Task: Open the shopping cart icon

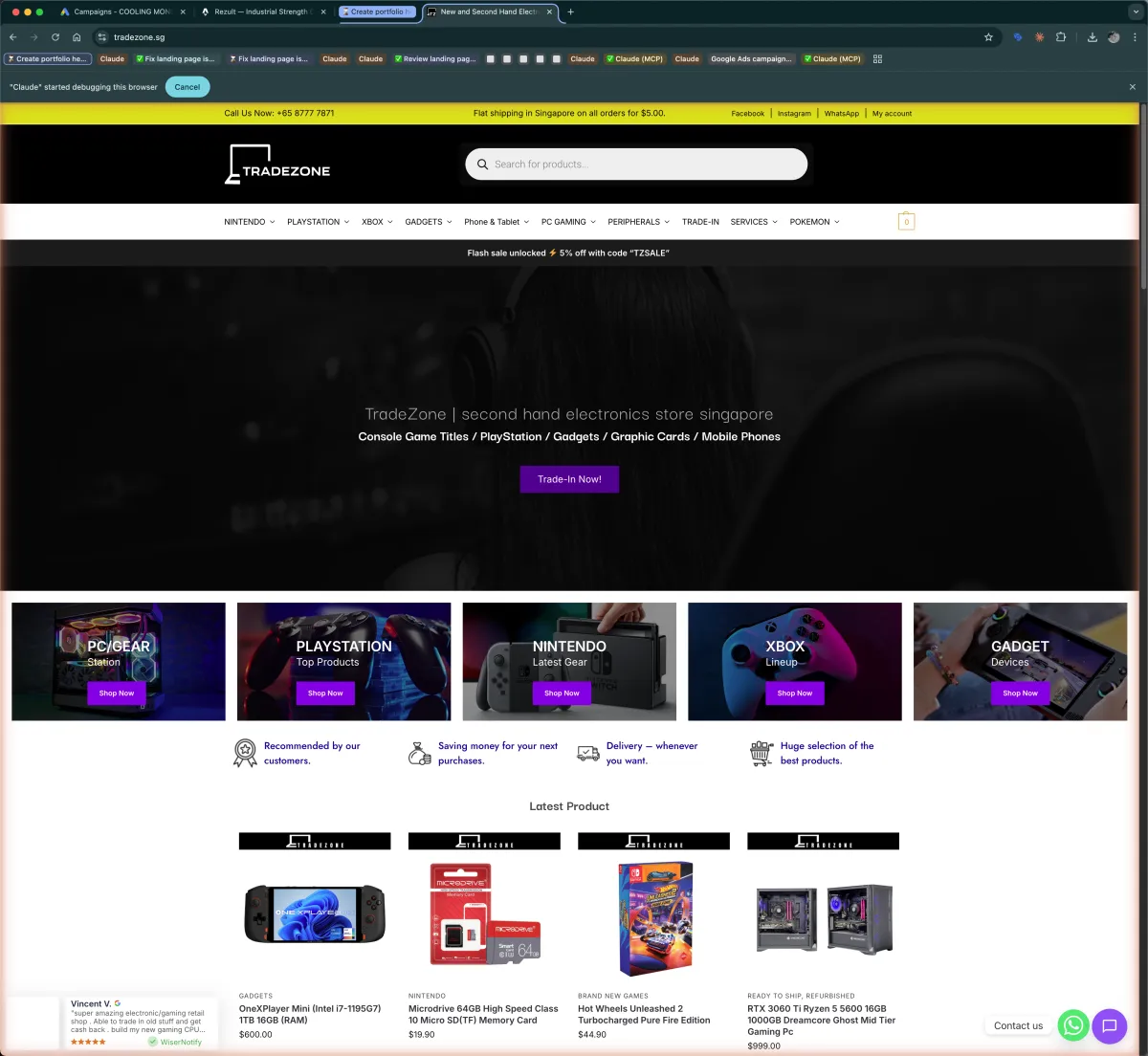Action: point(906,222)
